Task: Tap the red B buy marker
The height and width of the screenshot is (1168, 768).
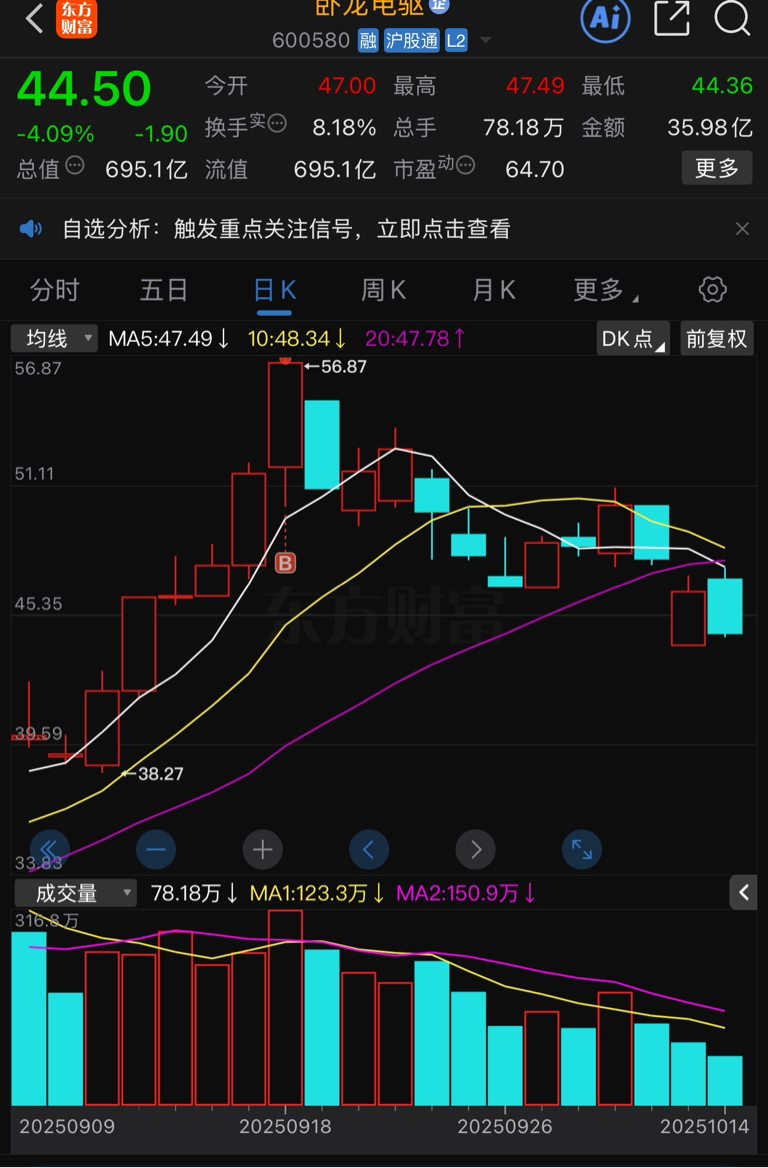Action: click(x=285, y=563)
